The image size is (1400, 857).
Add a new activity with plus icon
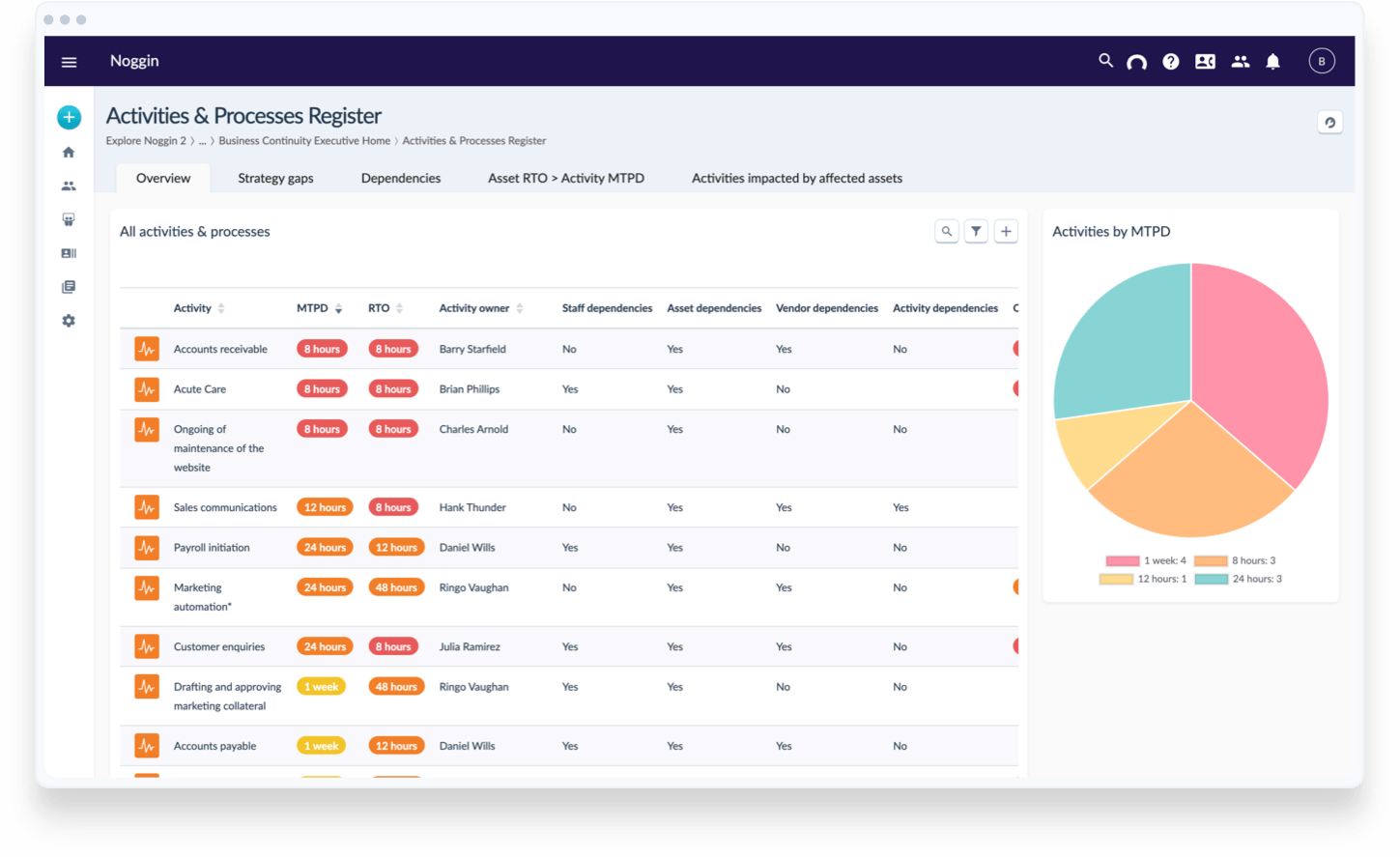(1006, 231)
